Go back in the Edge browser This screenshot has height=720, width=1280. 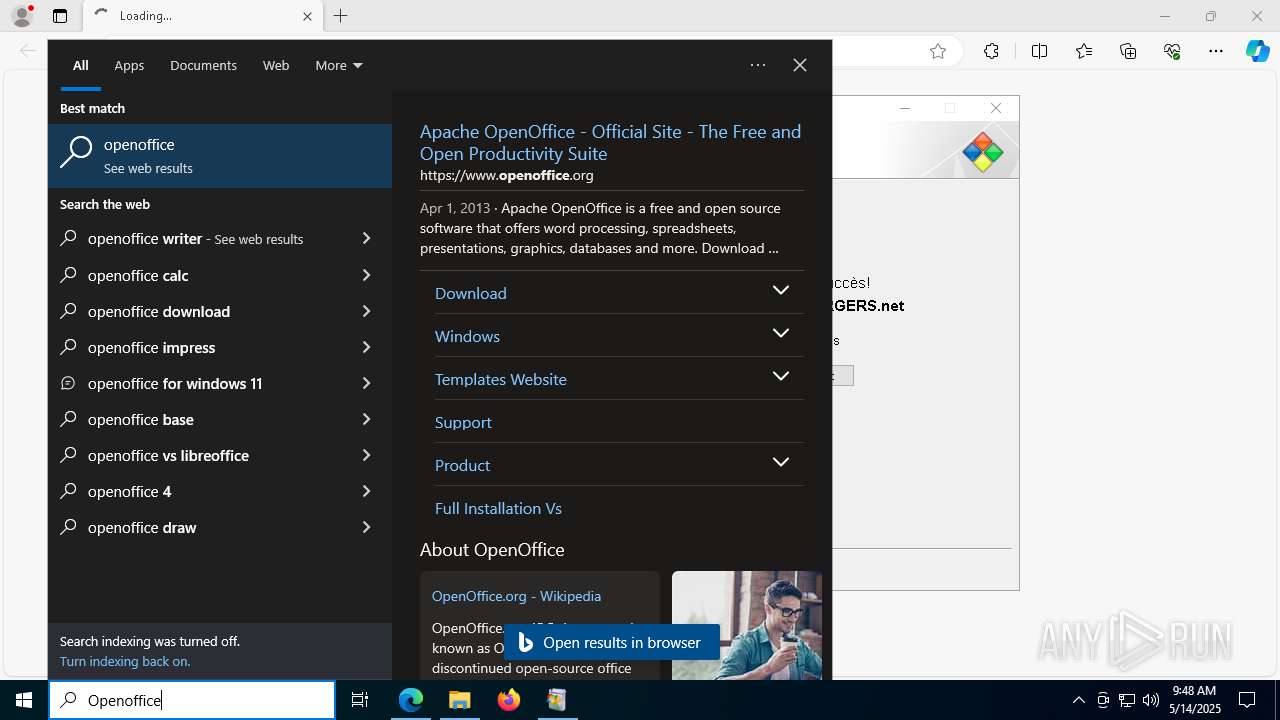[x=28, y=51]
